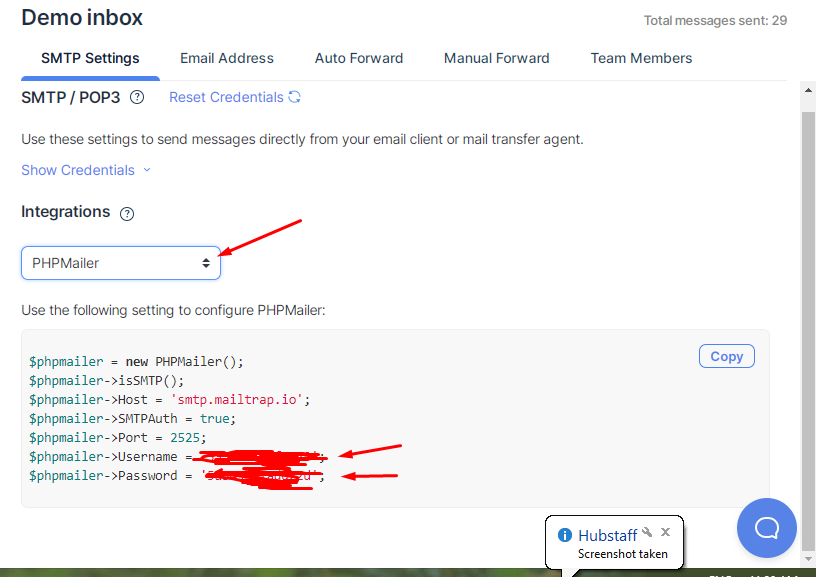
Task: Switch to the Email Address tab
Action: (226, 58)
